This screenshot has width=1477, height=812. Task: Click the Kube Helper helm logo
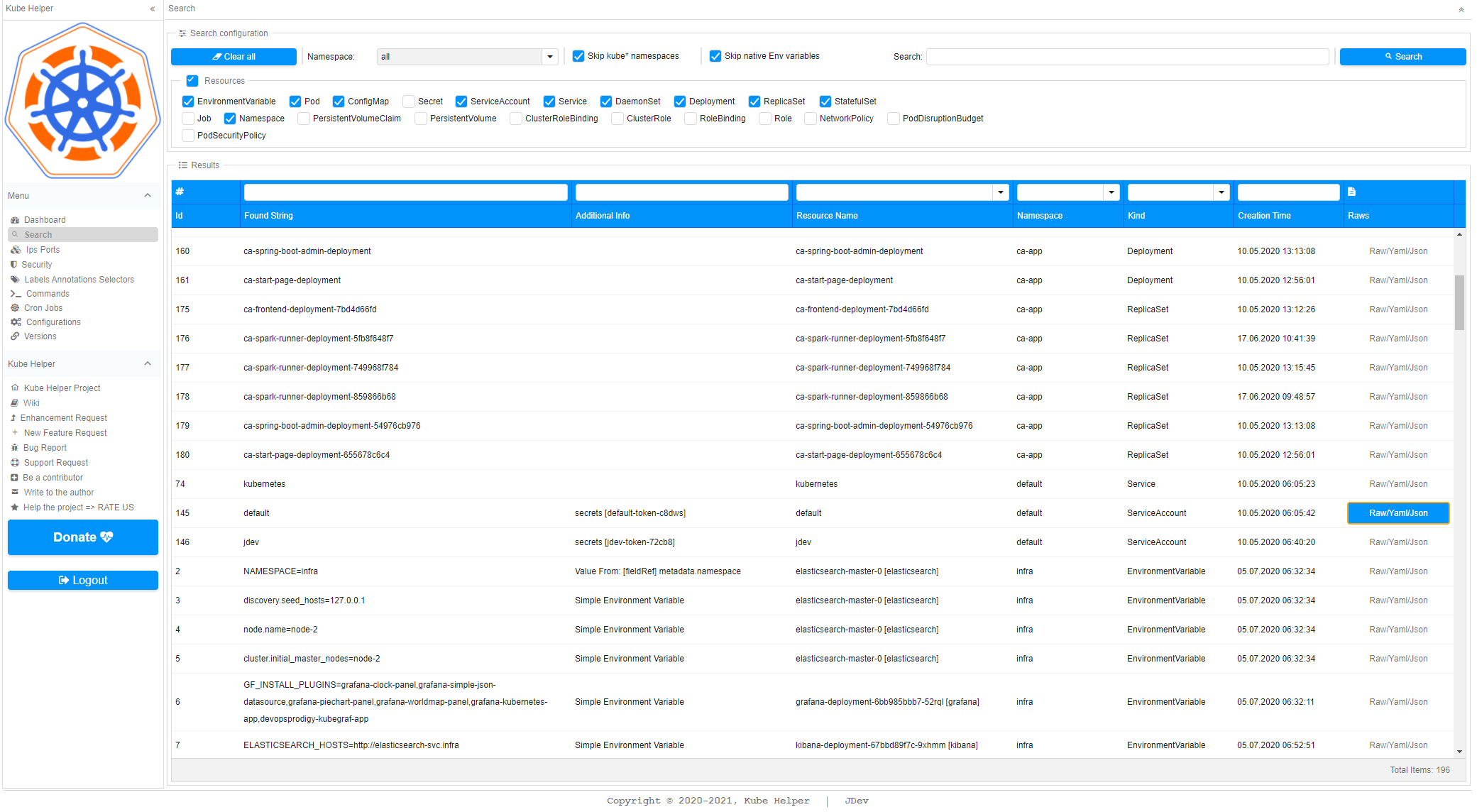click(x=82, y=101)
